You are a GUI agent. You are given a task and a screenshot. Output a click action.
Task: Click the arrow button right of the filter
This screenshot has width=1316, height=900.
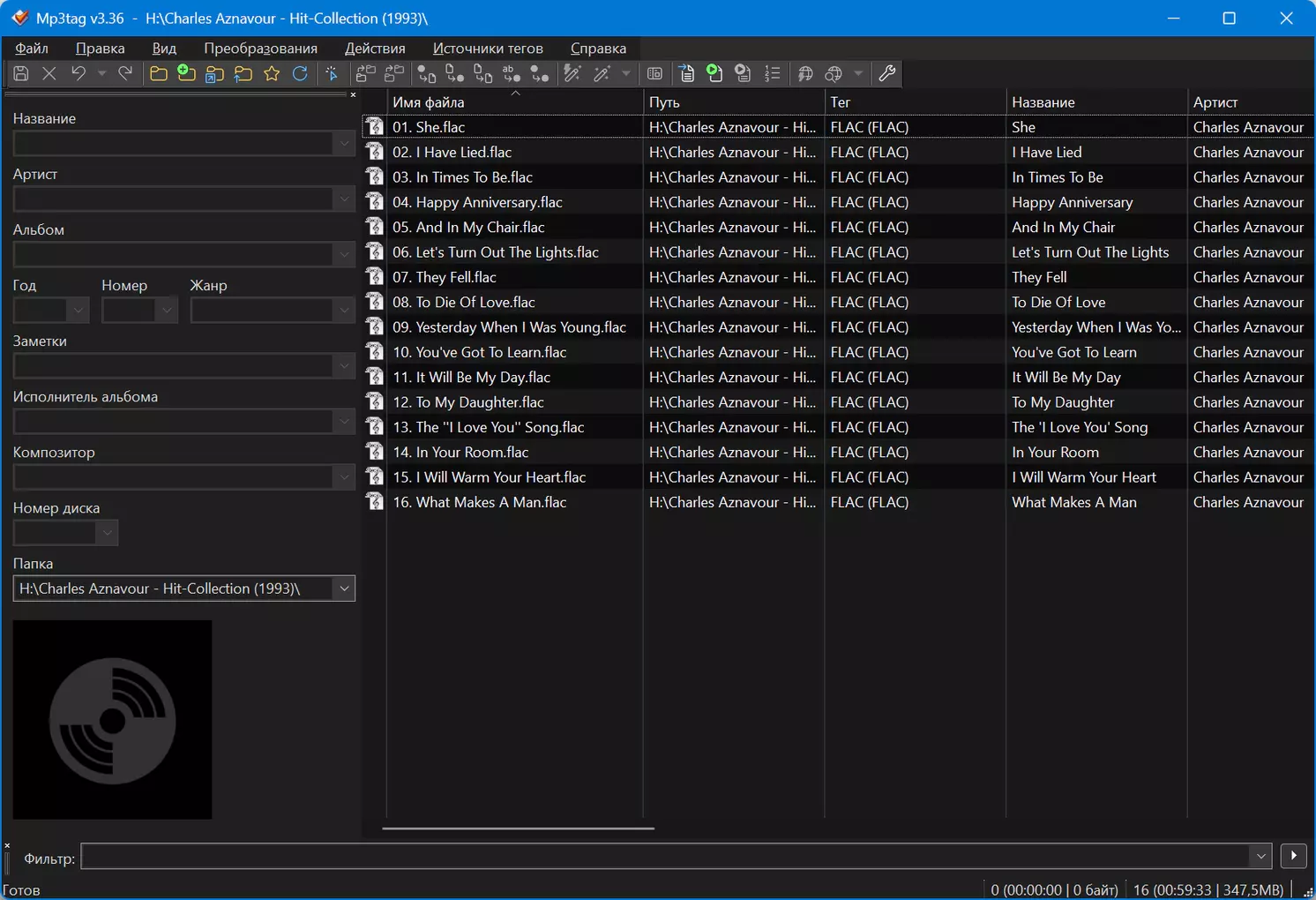tap(1293, 856)
